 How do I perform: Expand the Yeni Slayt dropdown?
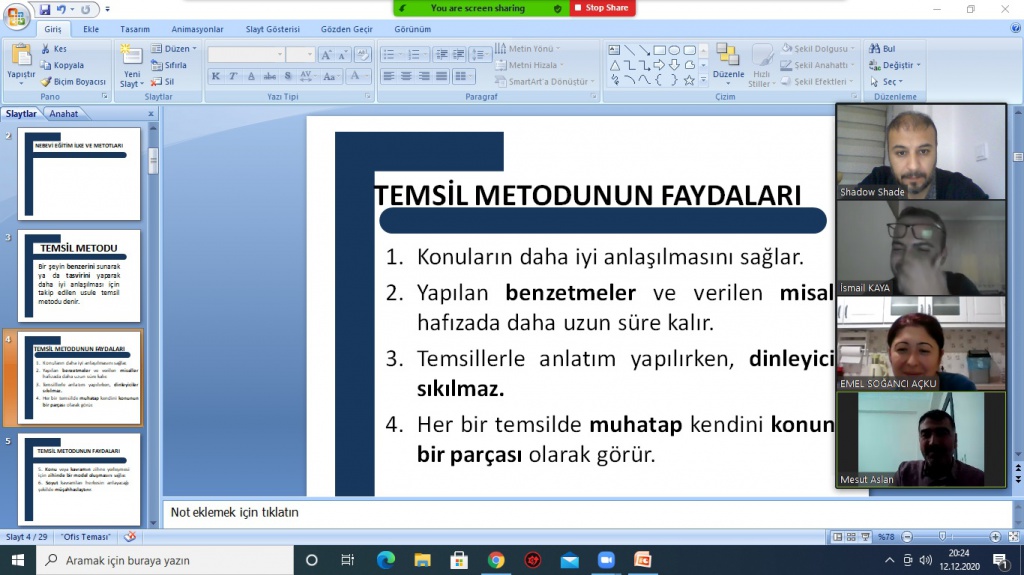tap(131, 84)
